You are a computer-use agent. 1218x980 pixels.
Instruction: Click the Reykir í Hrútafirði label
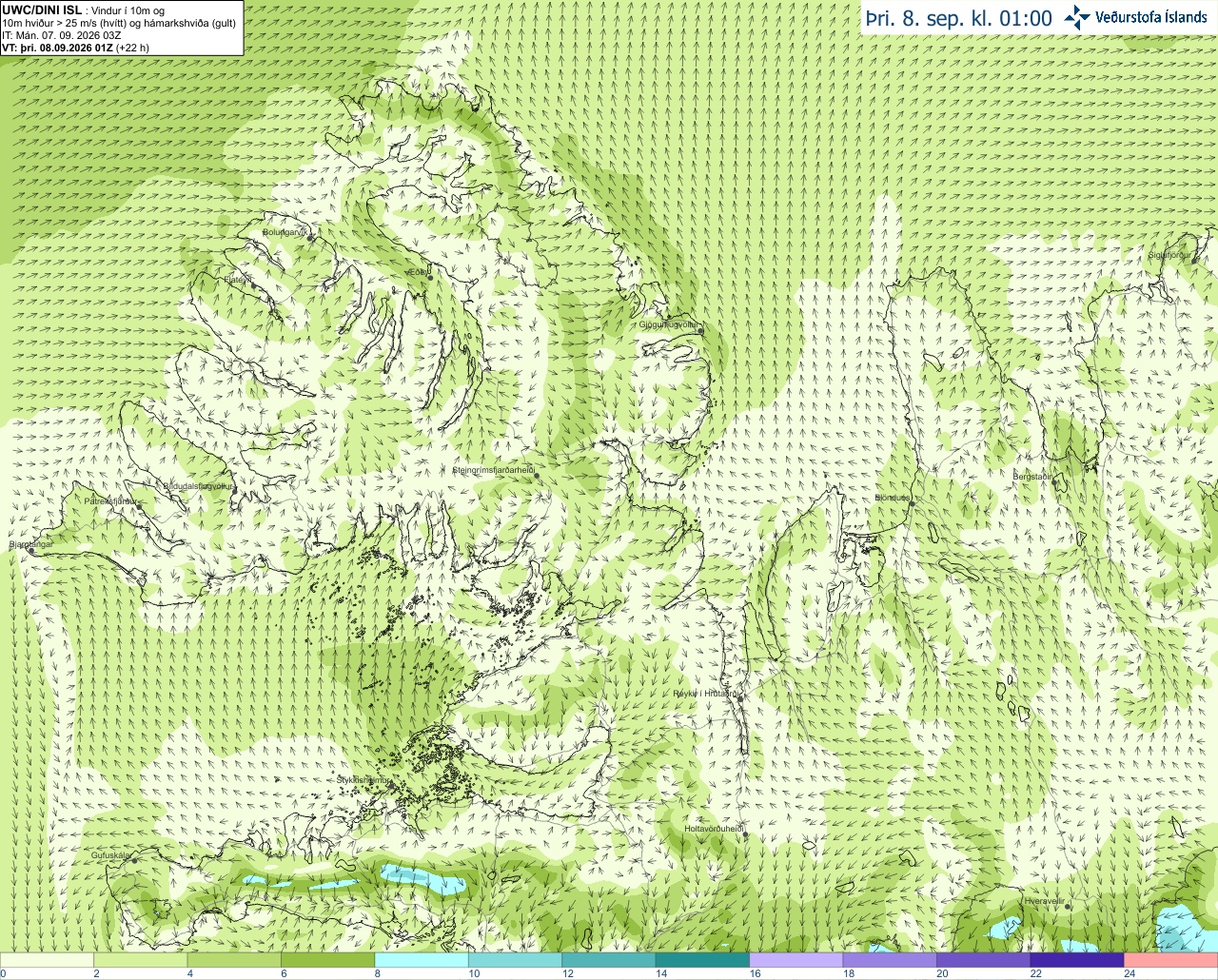705,694
